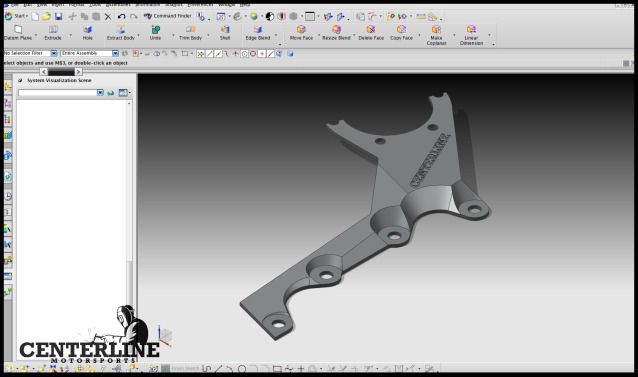Click the Undo arrow in toolbar
The image size is (638, 377).
[121, 16]
